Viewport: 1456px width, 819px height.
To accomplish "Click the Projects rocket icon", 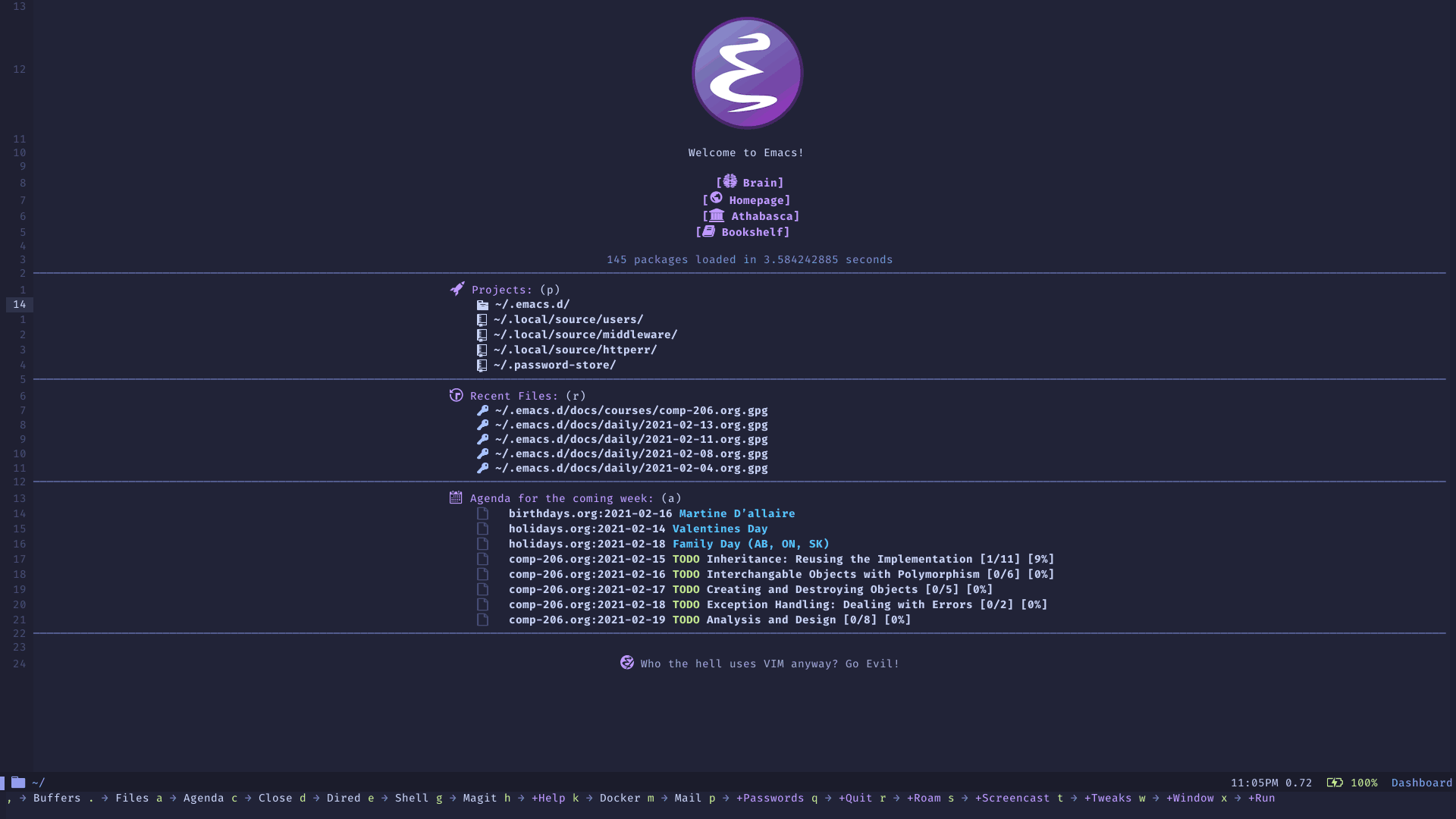I will click(x=456, y=289).
